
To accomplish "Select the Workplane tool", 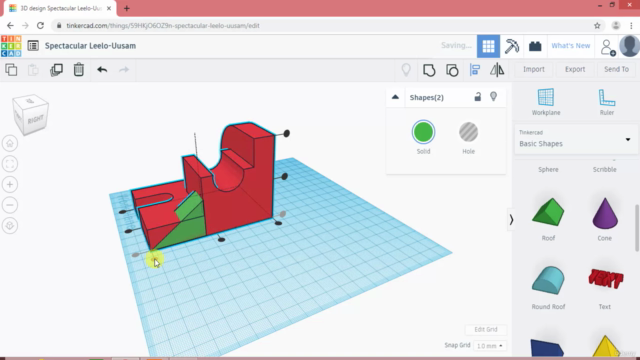I will [x=546, y=102].
